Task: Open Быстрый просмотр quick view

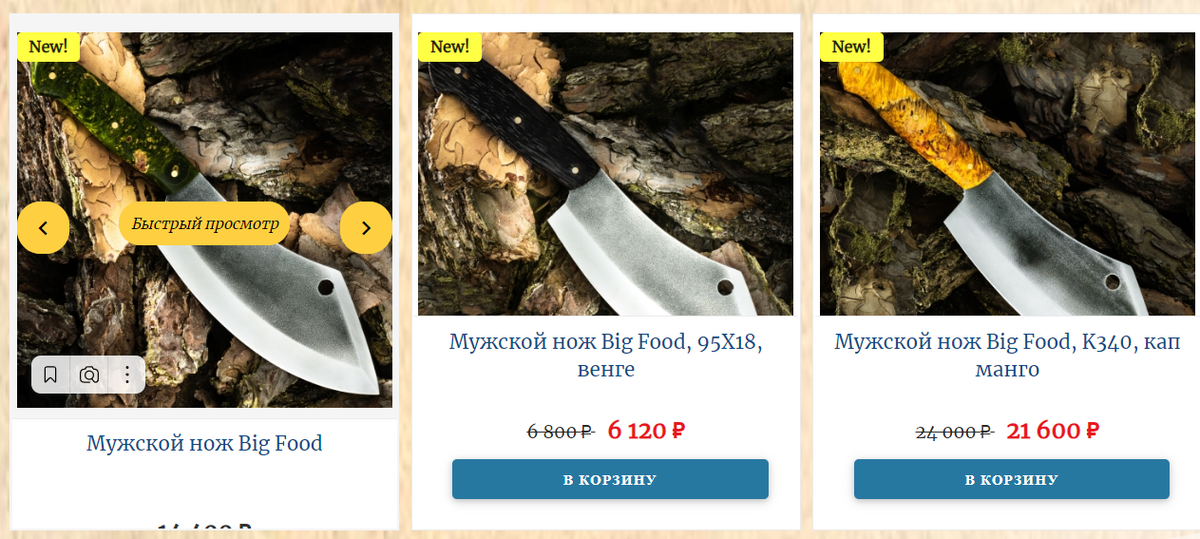Action: click(205, 224)
